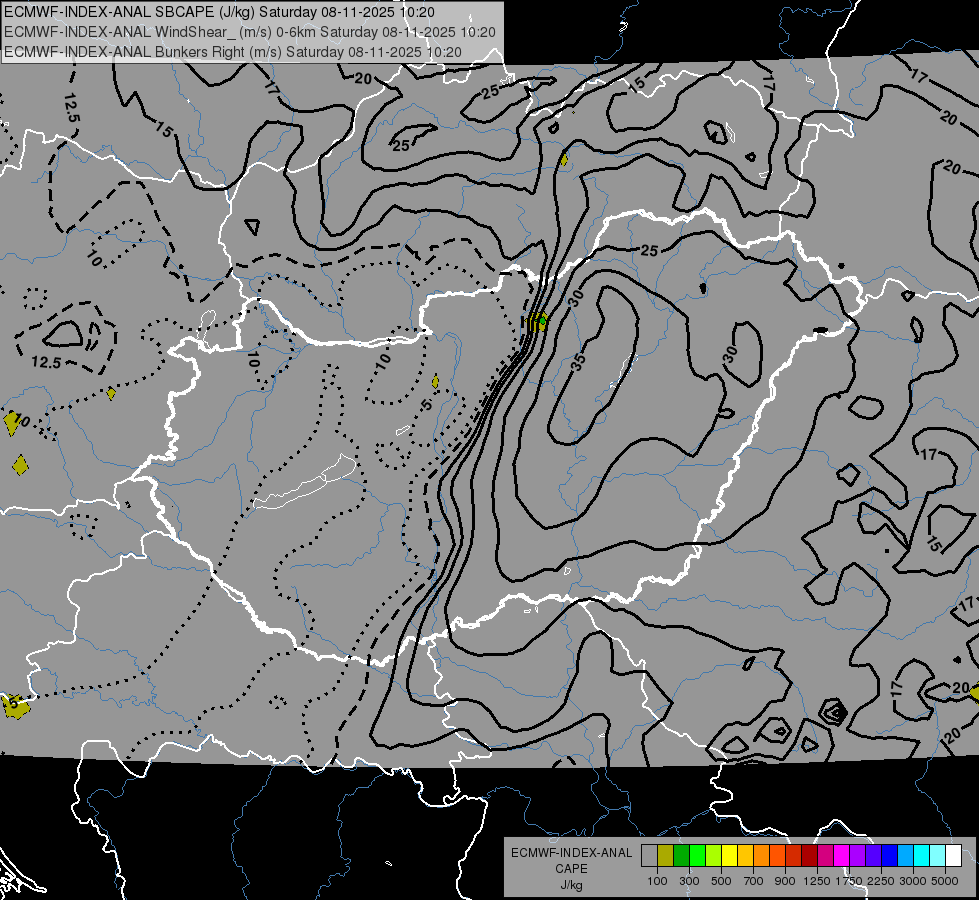Select the bright green legend swatch

(697, 856)
